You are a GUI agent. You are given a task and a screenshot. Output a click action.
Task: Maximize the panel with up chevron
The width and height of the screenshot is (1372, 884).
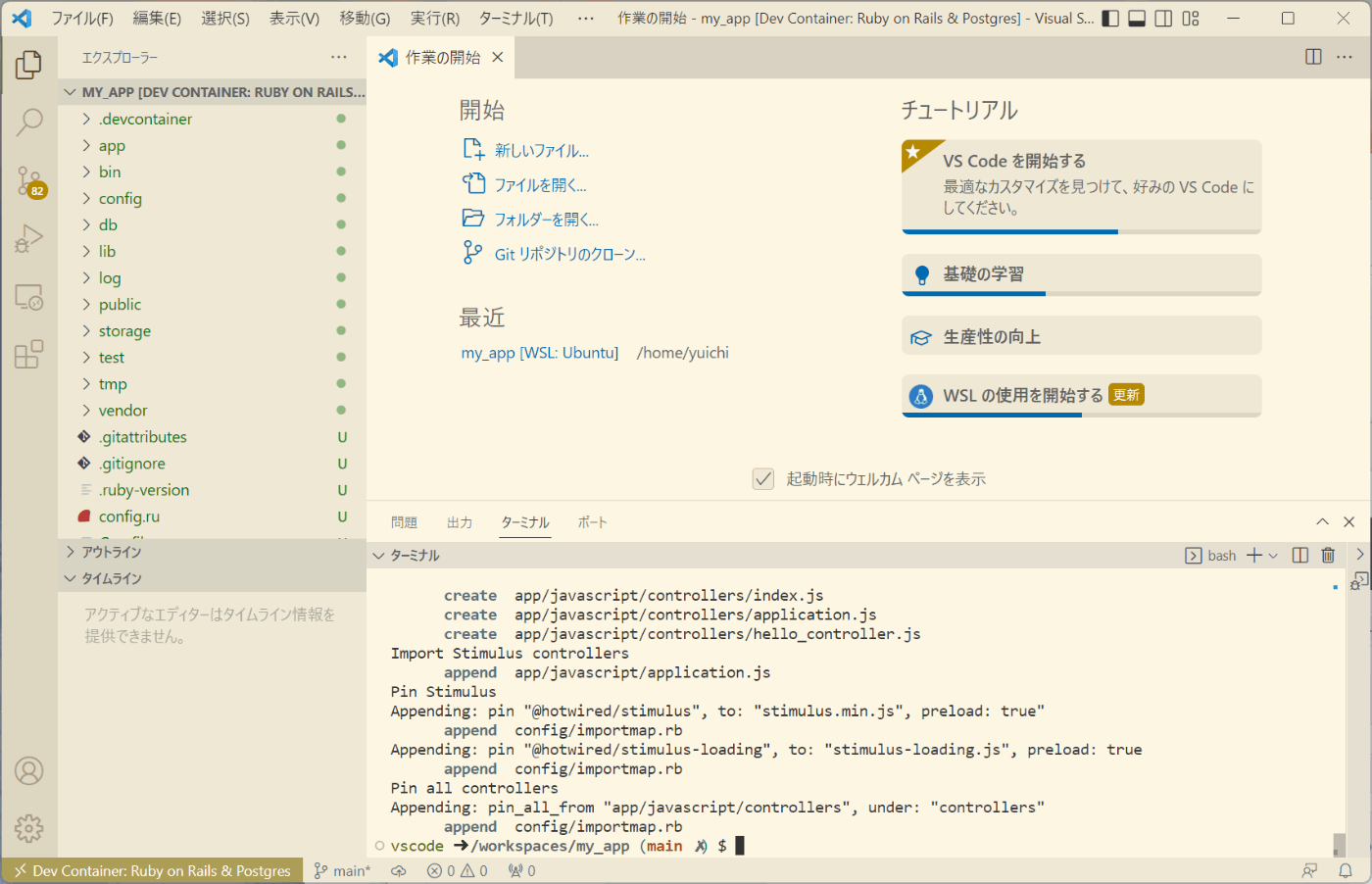tap(1322, 522)
